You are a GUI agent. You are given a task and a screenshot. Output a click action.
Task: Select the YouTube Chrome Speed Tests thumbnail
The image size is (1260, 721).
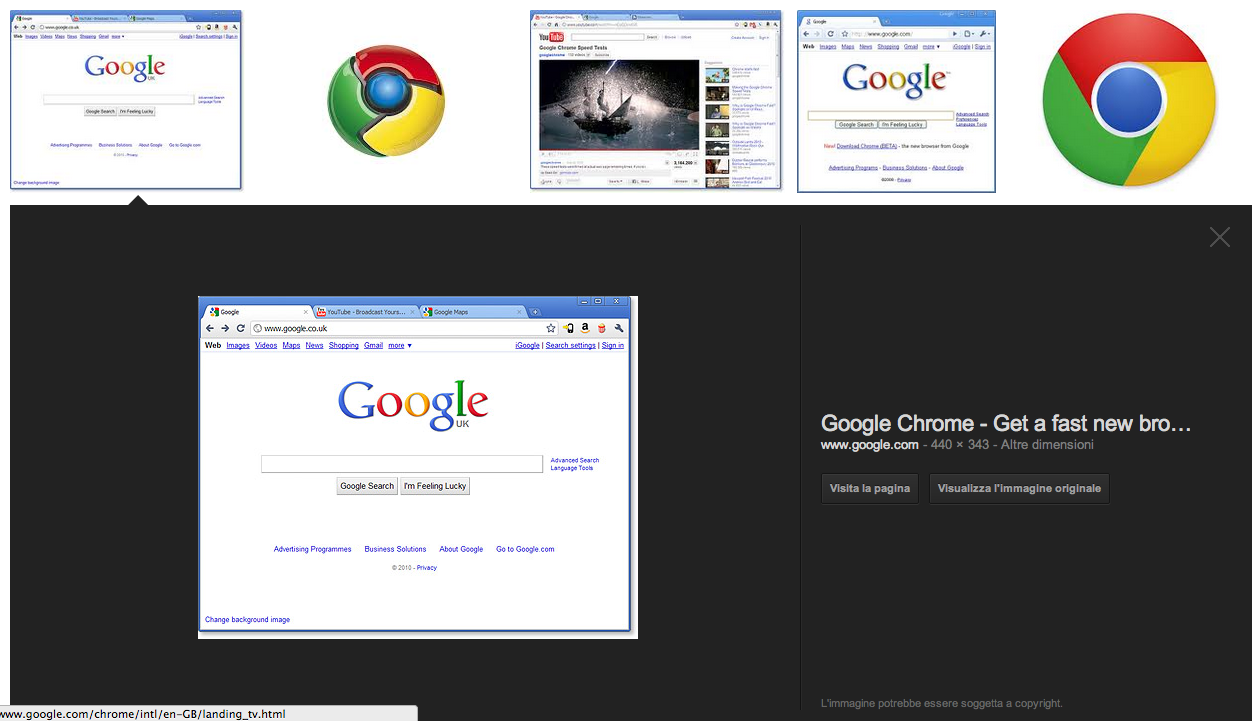(655, 100)
